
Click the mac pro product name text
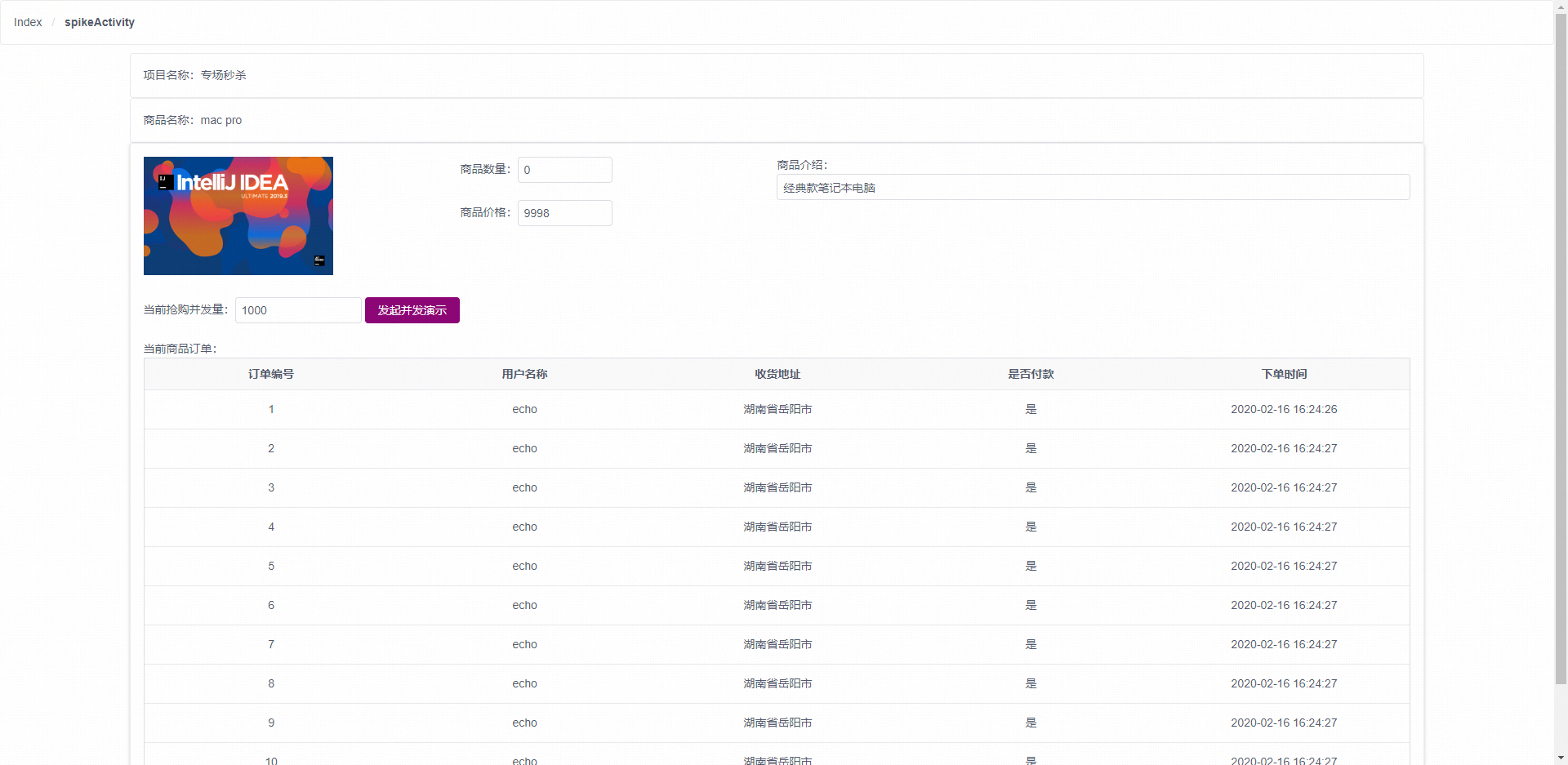click(x=221, y=120)
